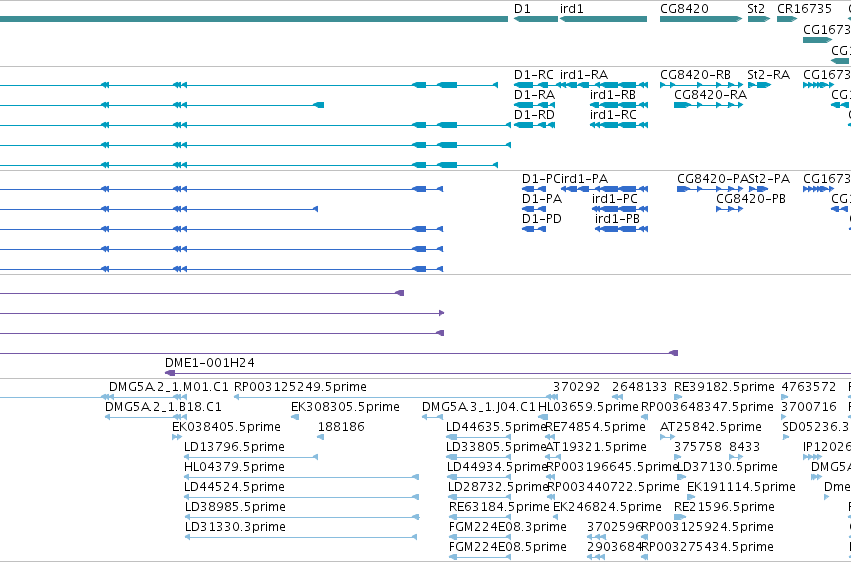The image size is (851, 562).
Task: Select the LD28732.5prime EST label
Action: coord(498,488)
